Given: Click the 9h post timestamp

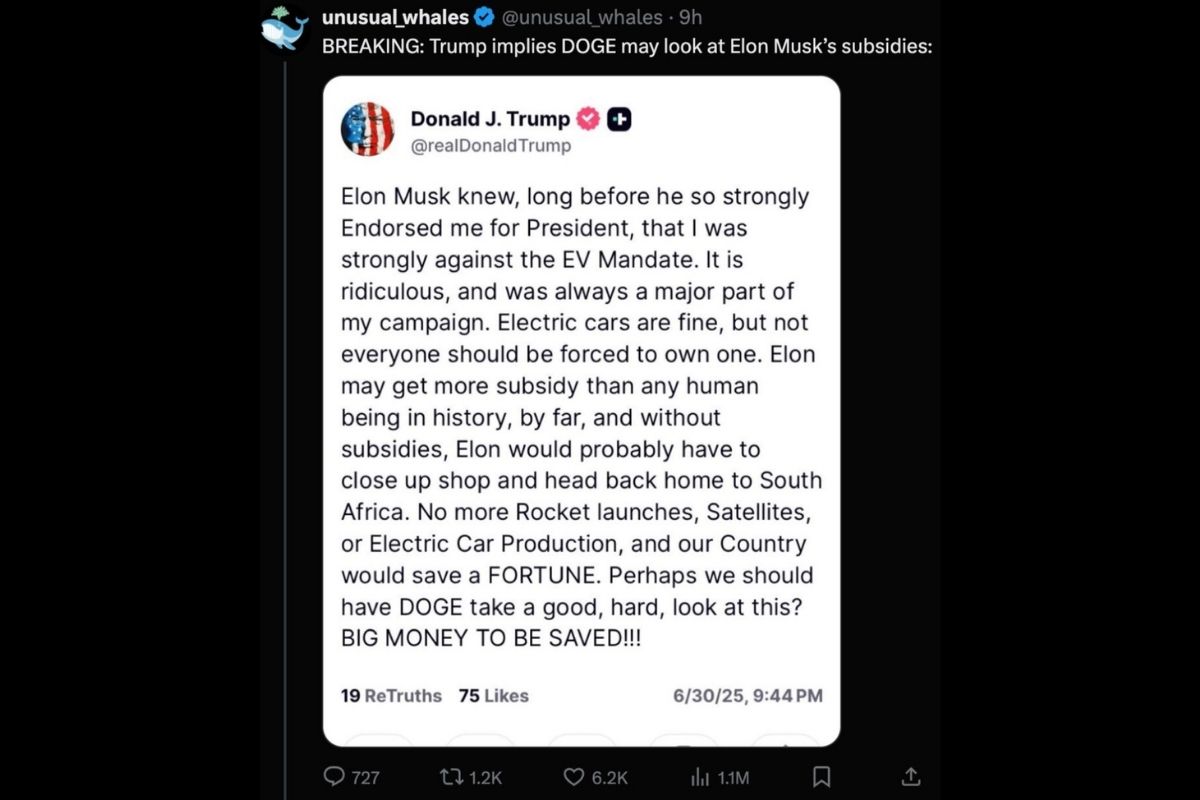Looking at the screenshot, I should [691, 17].
